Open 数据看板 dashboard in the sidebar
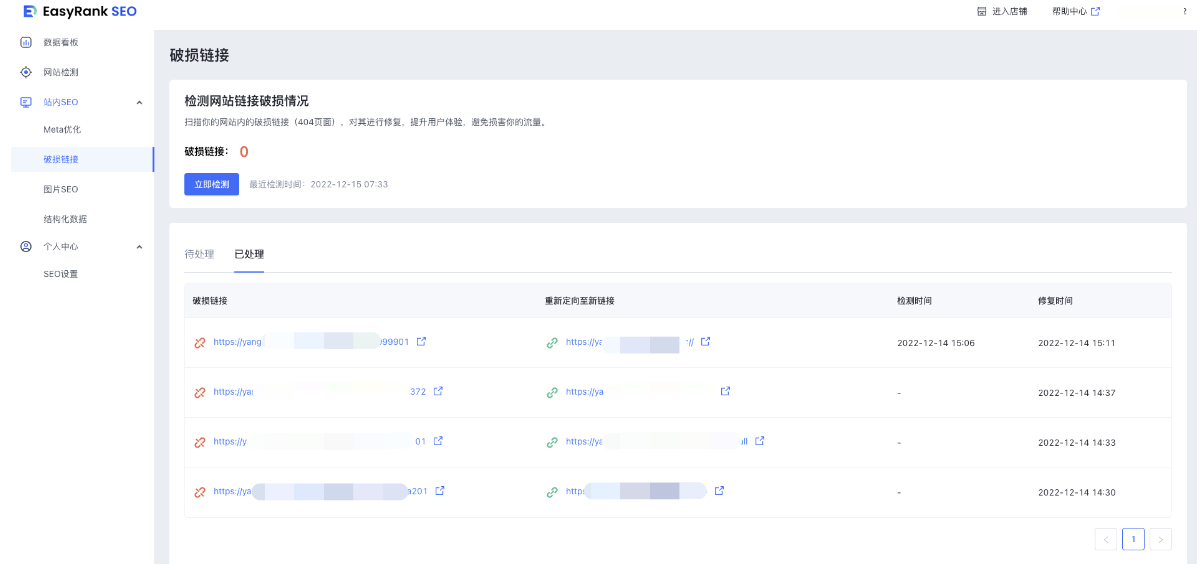The width and height of the screenshot is (1202, 570). pos(60,42)
